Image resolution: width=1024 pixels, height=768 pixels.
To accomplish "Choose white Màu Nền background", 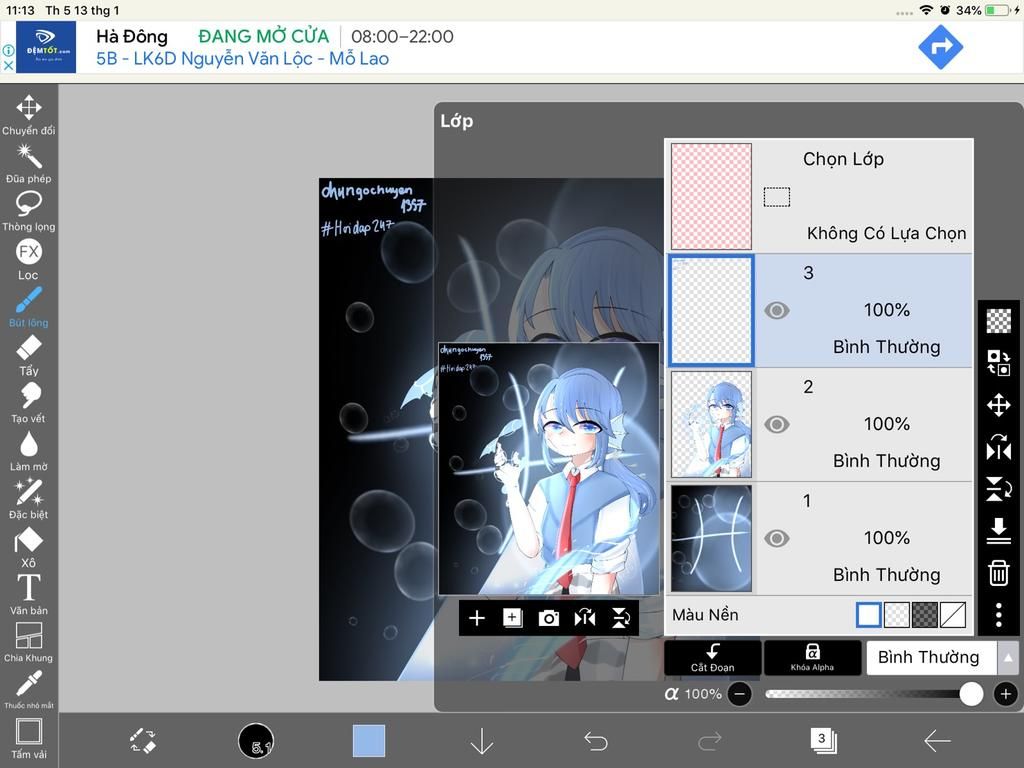I will [869, 615].
